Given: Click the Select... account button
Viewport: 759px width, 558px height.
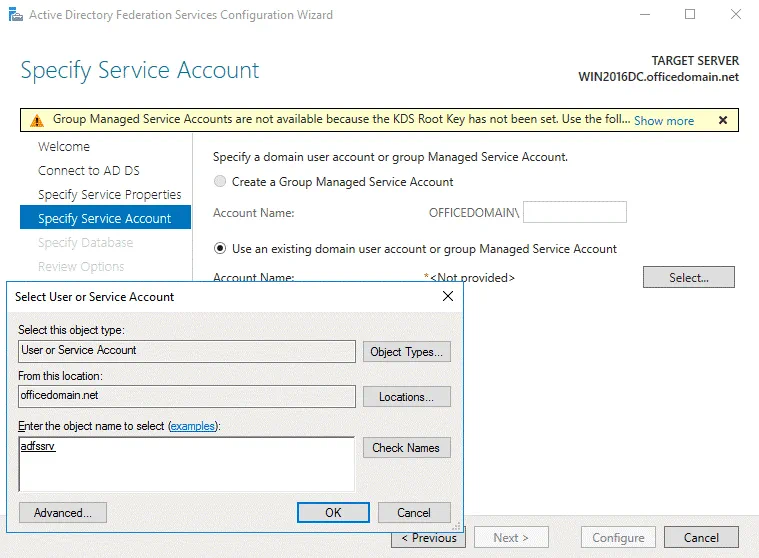Looking at the screenshot, I should click(688, 278).
